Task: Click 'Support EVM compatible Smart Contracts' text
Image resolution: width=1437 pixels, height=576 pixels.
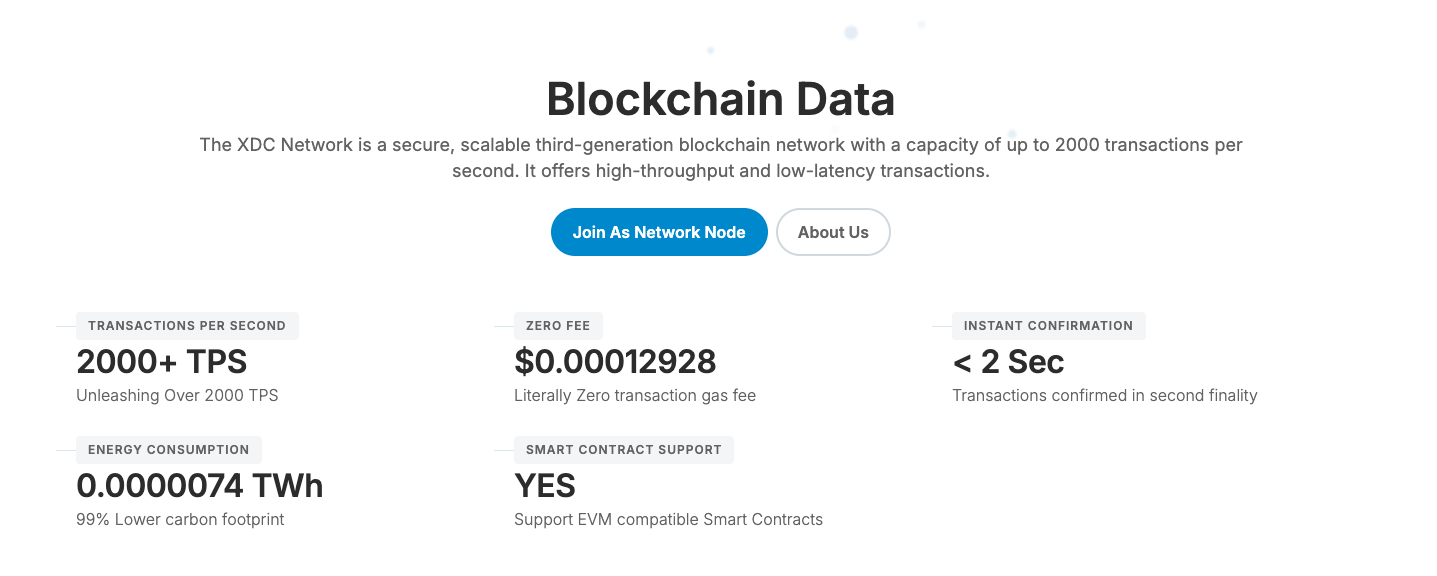Action: coord(668,519)
